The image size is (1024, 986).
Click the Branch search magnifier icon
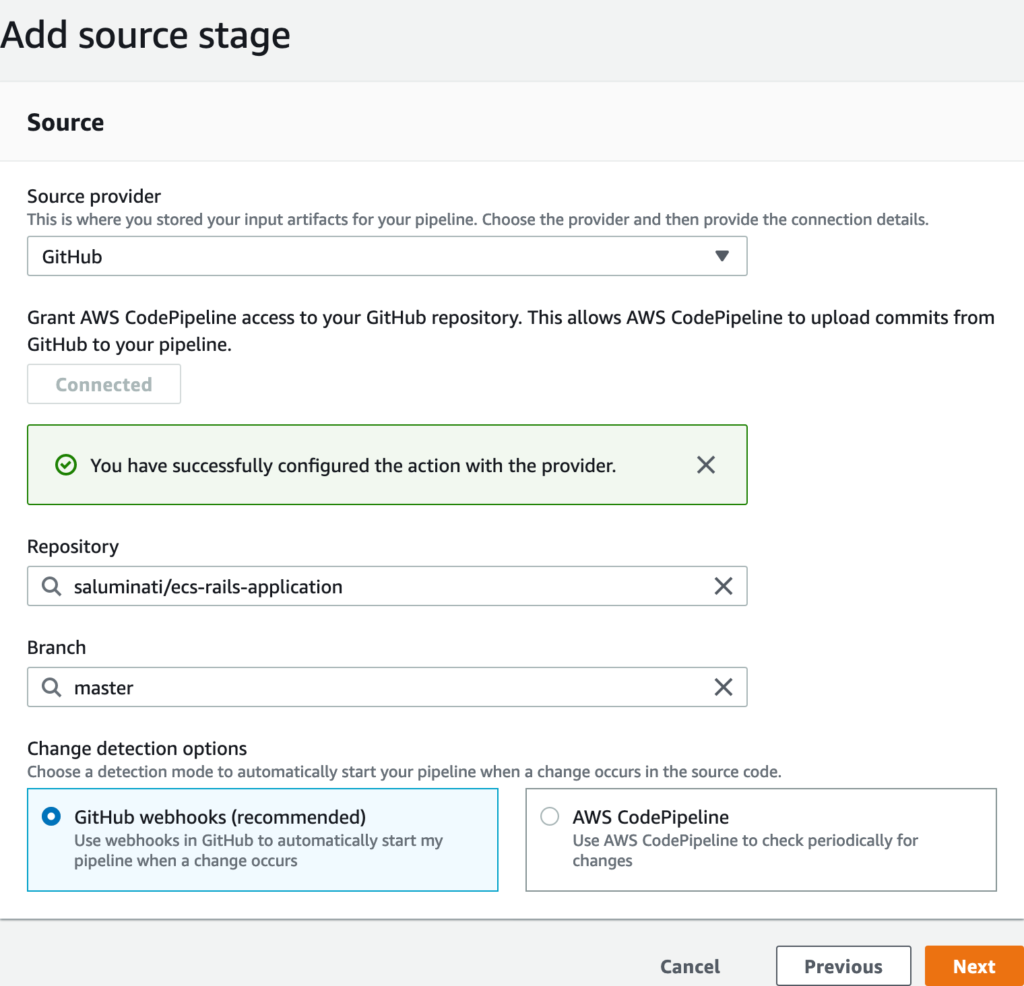click(x=51, y=688)
